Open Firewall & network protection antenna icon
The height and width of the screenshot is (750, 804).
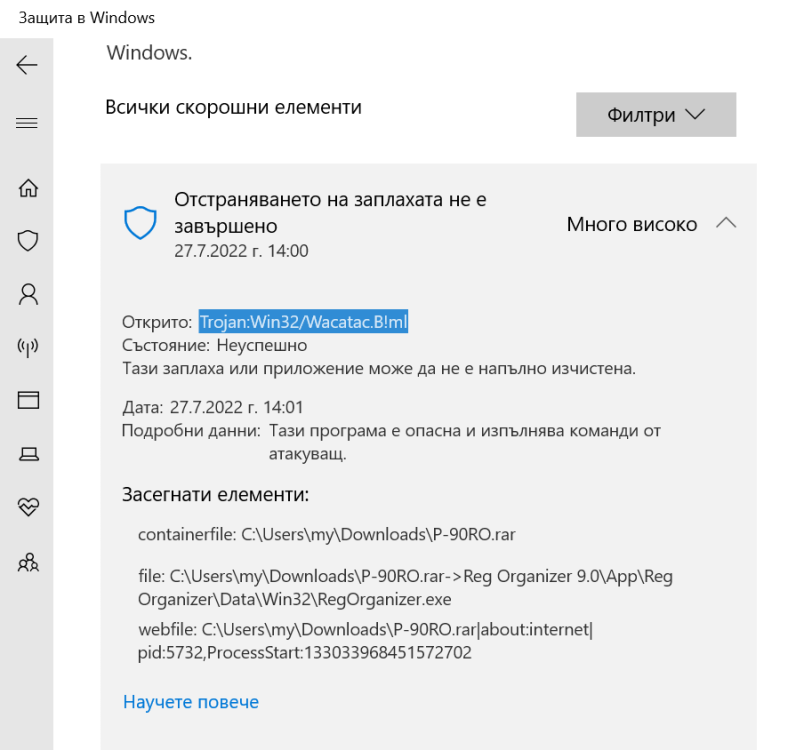(x=28, y=347)
